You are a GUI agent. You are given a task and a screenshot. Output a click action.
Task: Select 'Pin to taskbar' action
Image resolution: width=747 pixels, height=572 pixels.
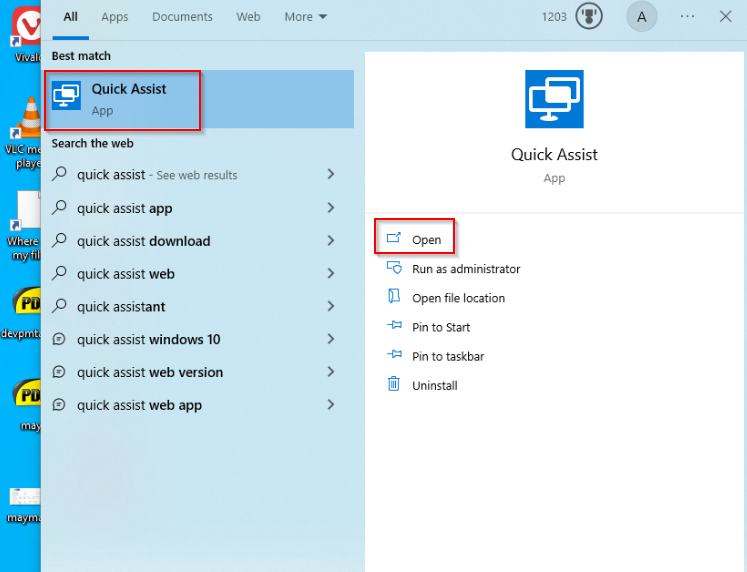(448, 356)
